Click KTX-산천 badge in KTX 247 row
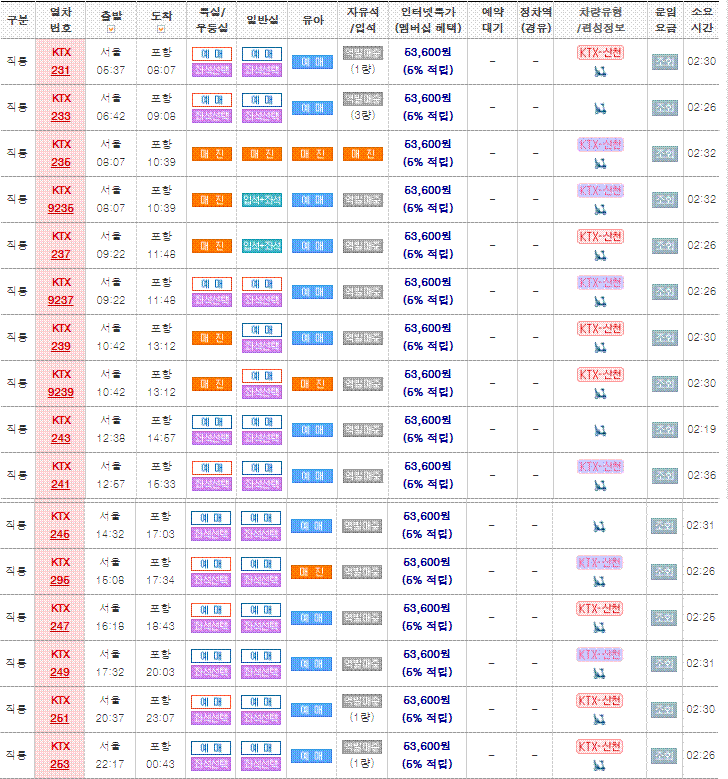The width and height of the screenshot is (728, 779). pos(599,609)
